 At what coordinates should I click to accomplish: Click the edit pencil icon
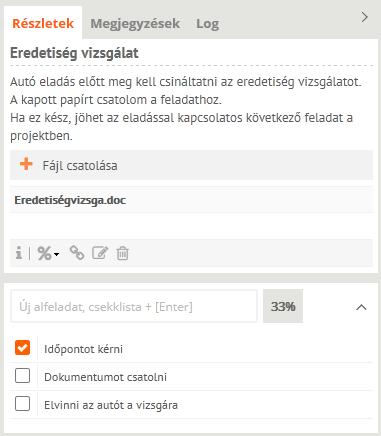coord(100,253)
